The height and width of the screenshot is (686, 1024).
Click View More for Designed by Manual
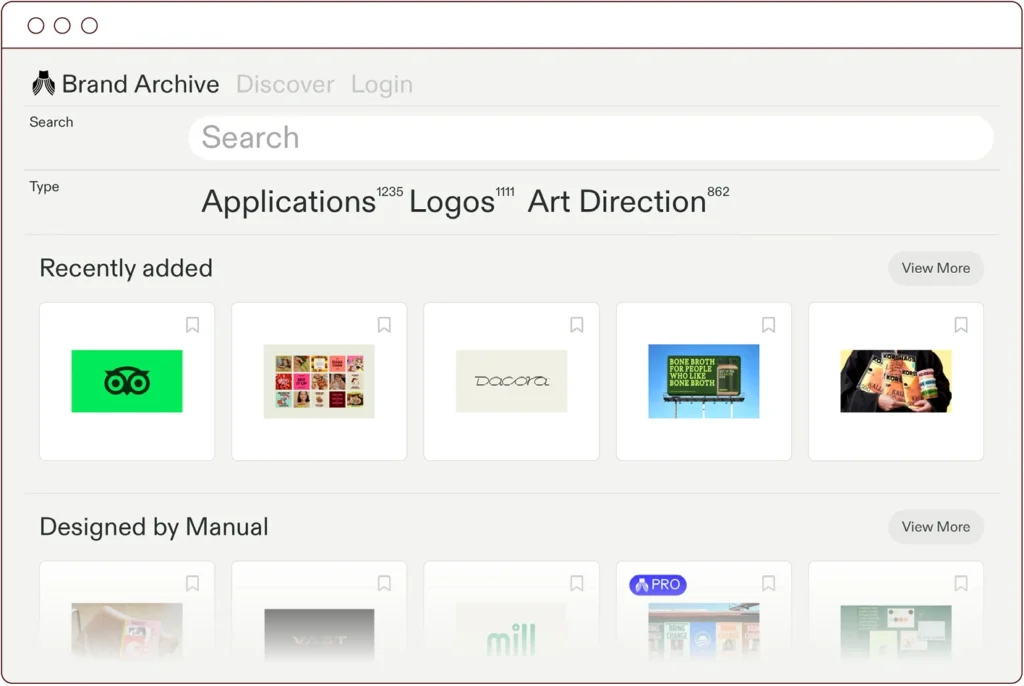pos(935,527)
